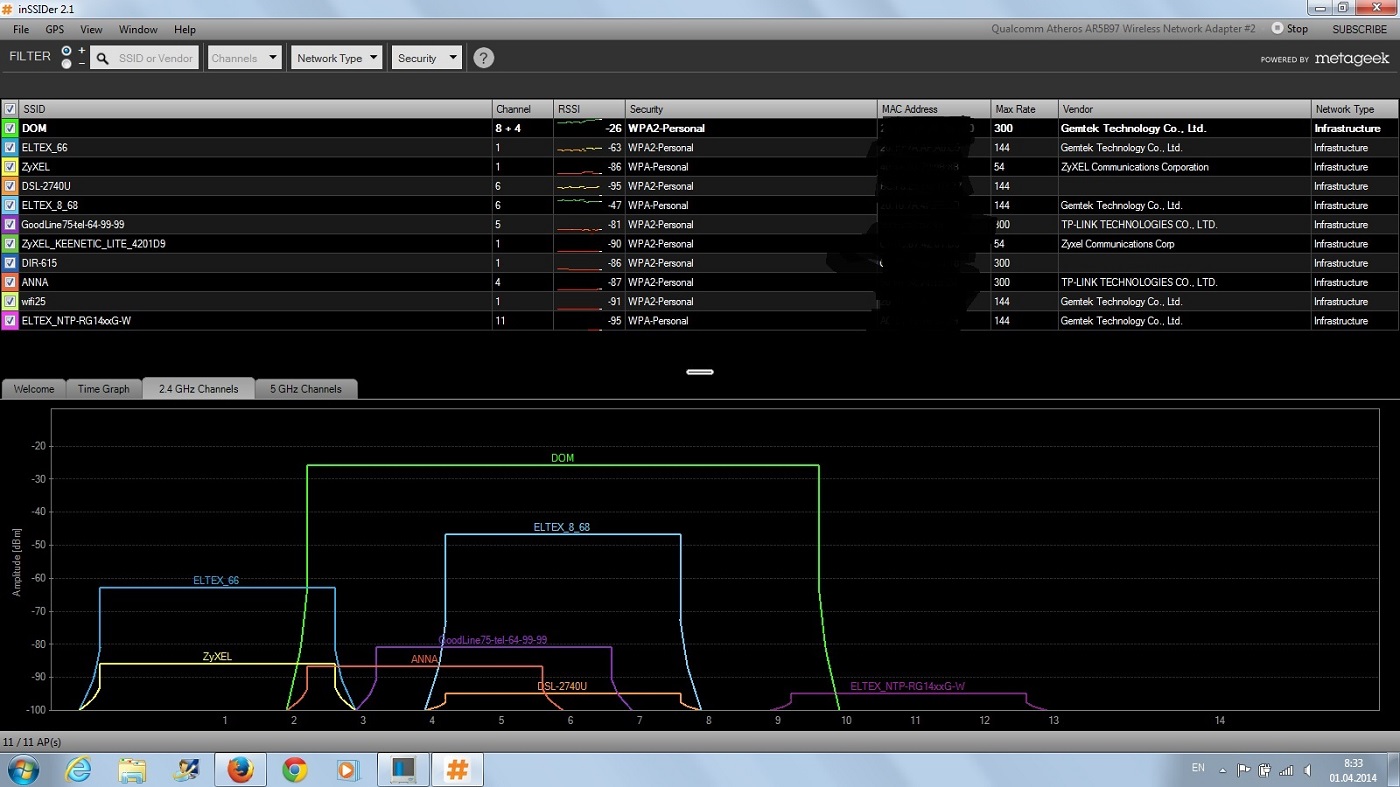Select the 2.4 GHz Channels tab
Image resolution: width=1400 pixels, height=787 pixels.
tap(199, 389)
